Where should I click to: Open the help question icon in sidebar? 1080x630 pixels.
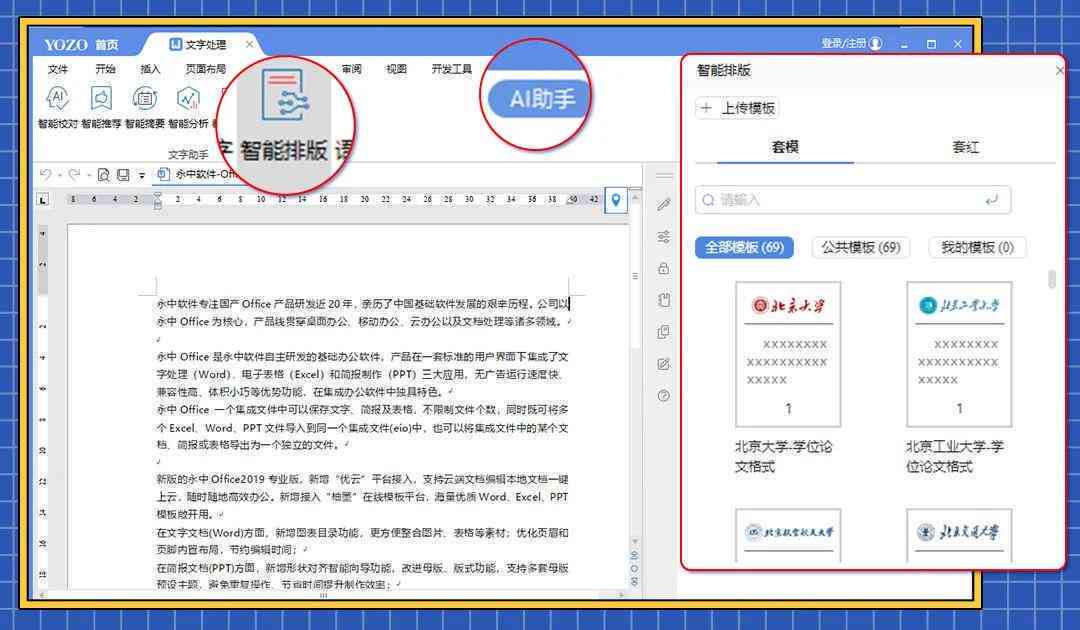(x=663, y=396)
